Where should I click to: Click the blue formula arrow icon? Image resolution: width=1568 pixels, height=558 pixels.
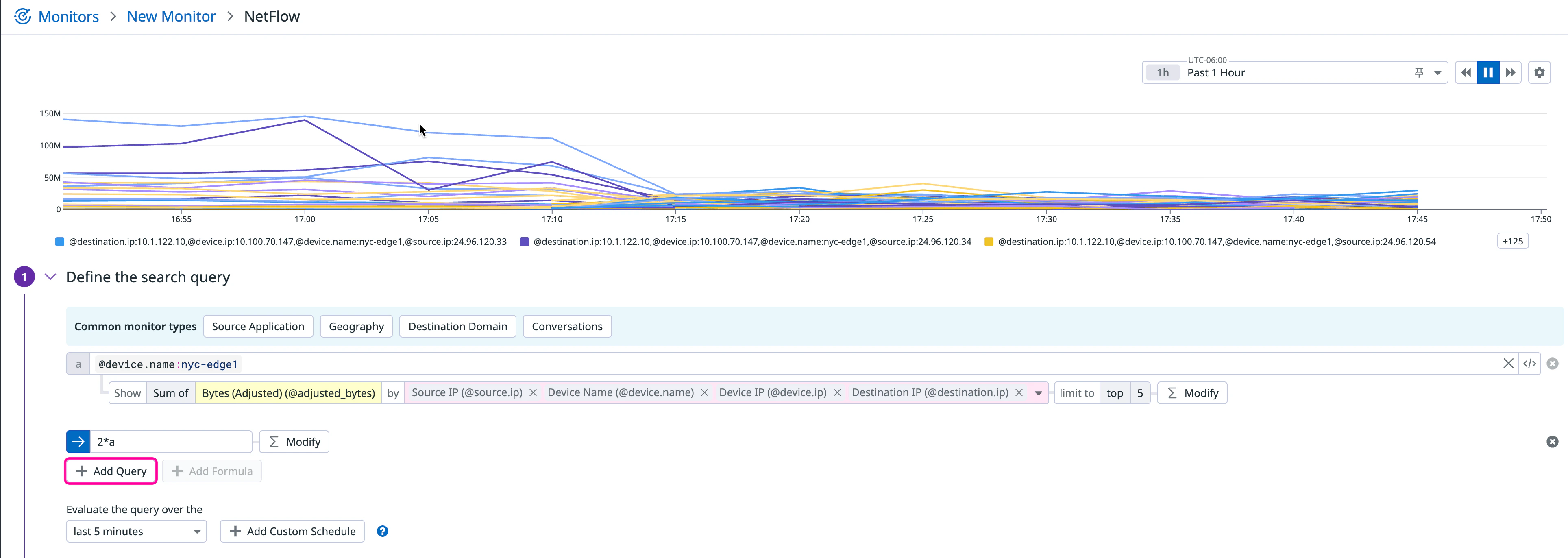[x=78, y=442]
